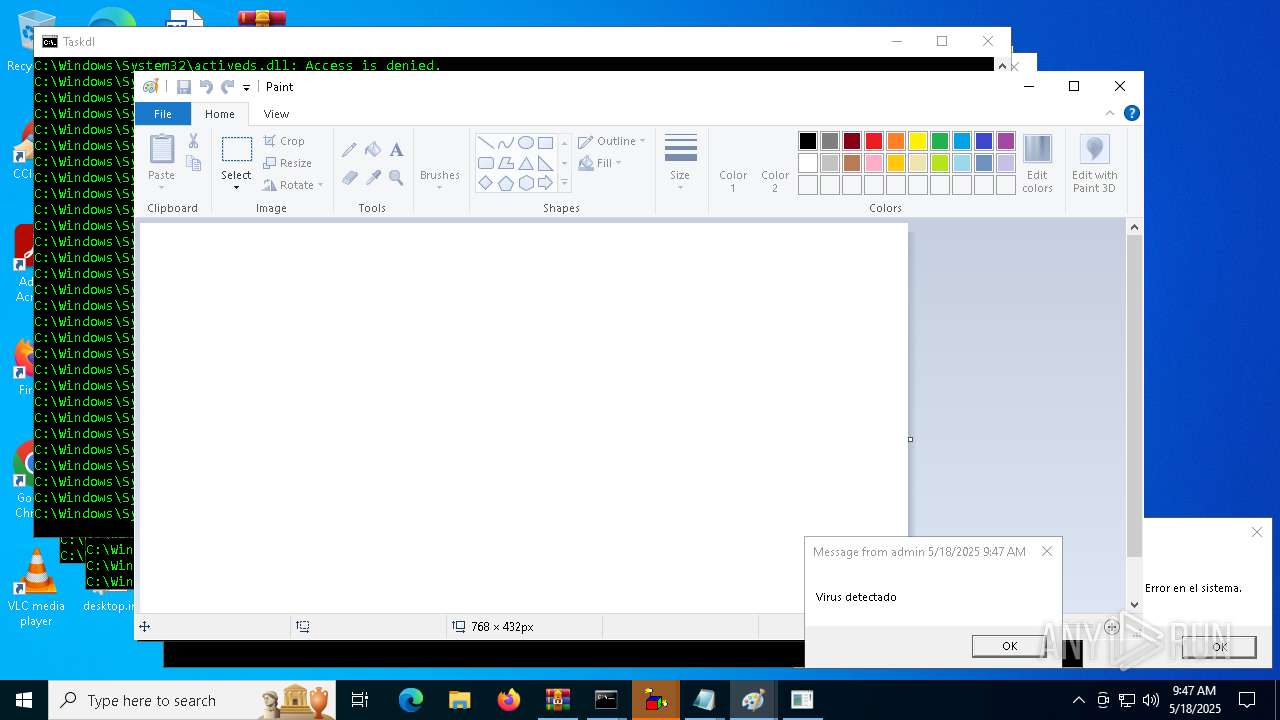Click OK in the Error en el sistema dialog
1280x720 pixels.
(1219, 647)
